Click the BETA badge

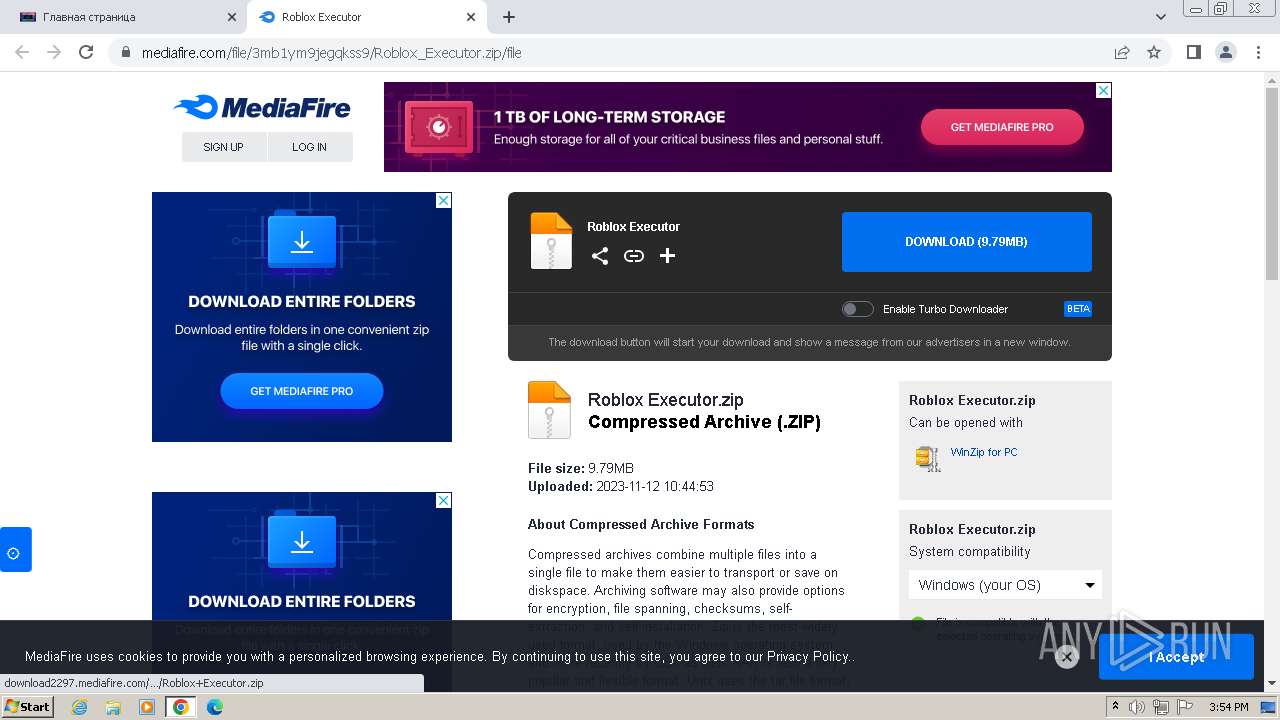click(1078, 309)
